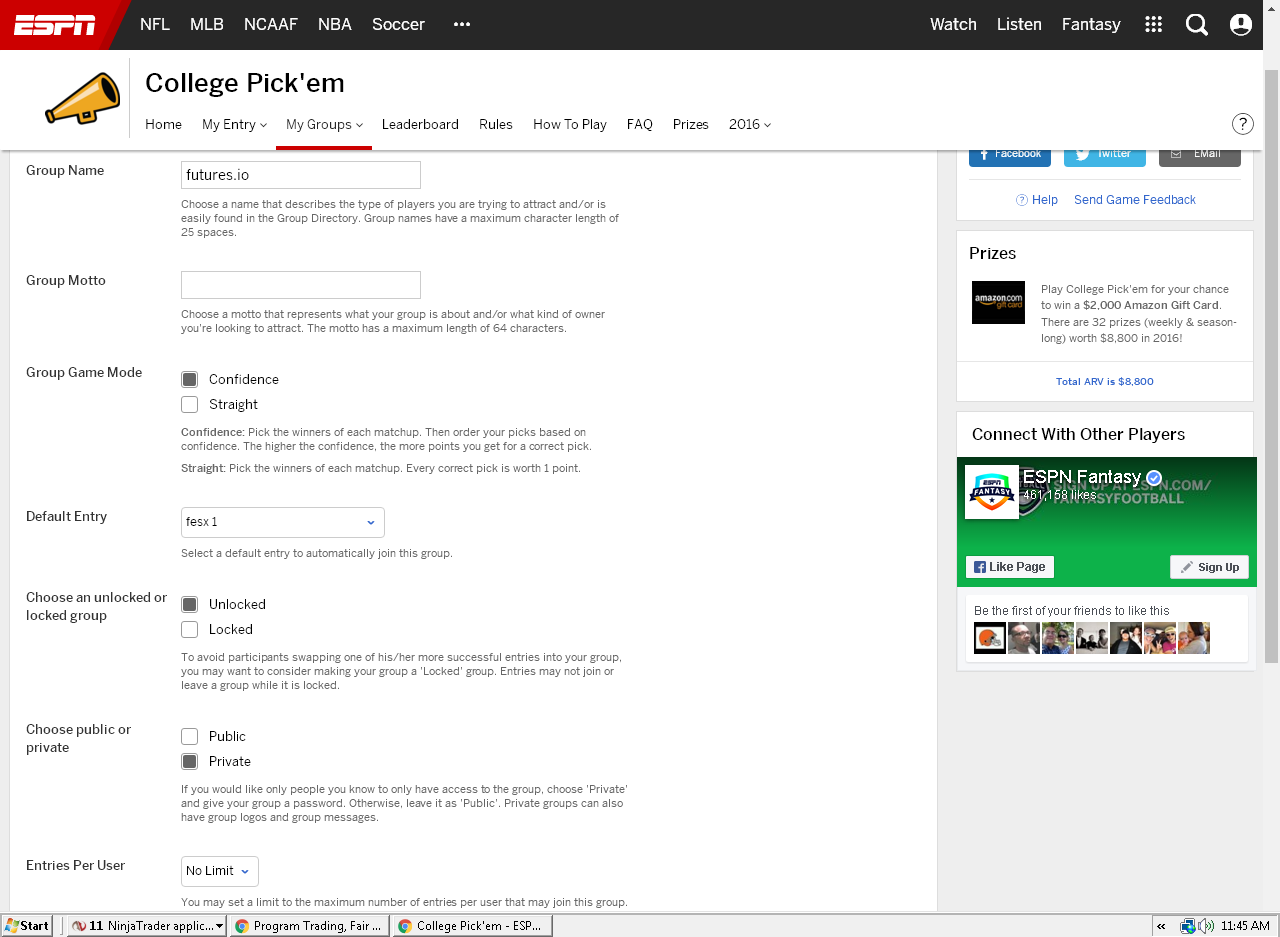Viewport: 1280px width, 937px height.
Task: Share via the Twitter button
Action: [1105, 156]
